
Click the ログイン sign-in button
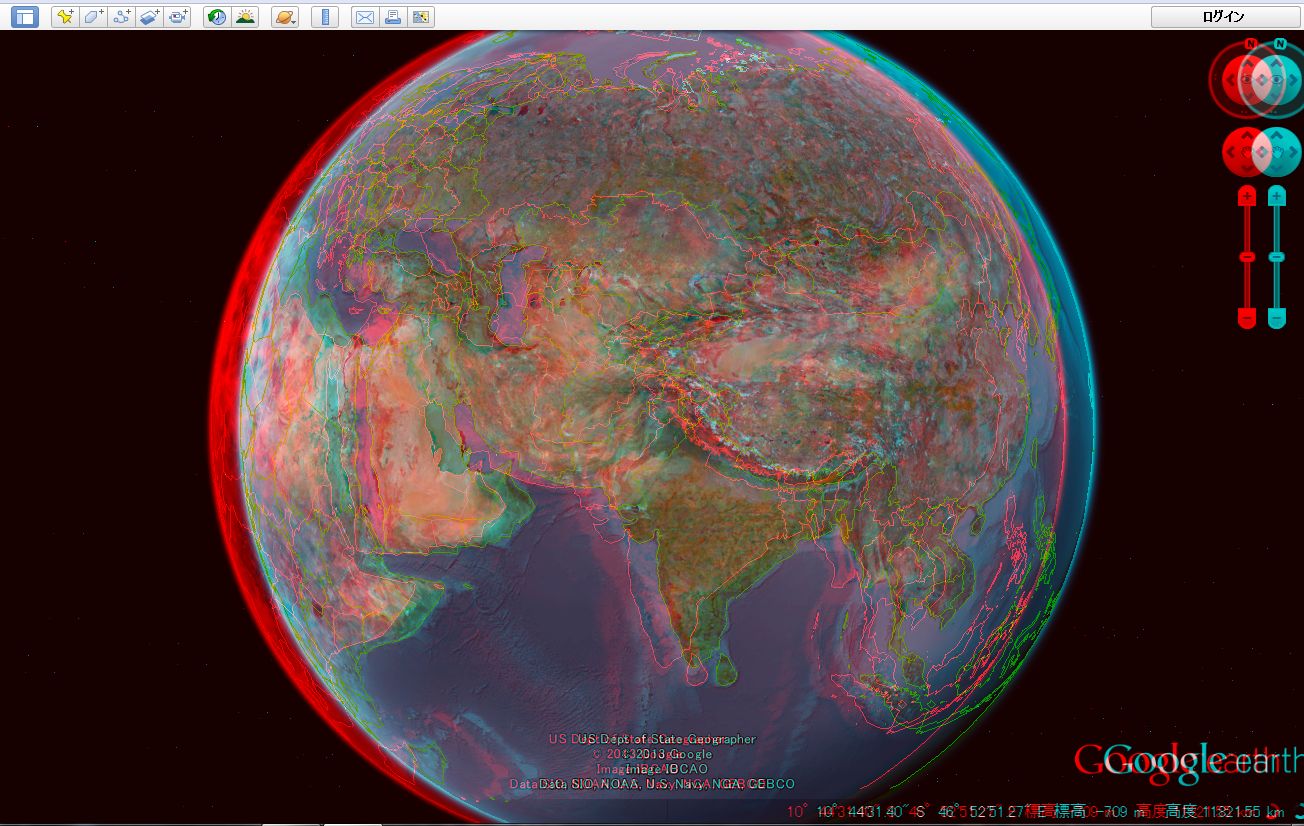1223,17
